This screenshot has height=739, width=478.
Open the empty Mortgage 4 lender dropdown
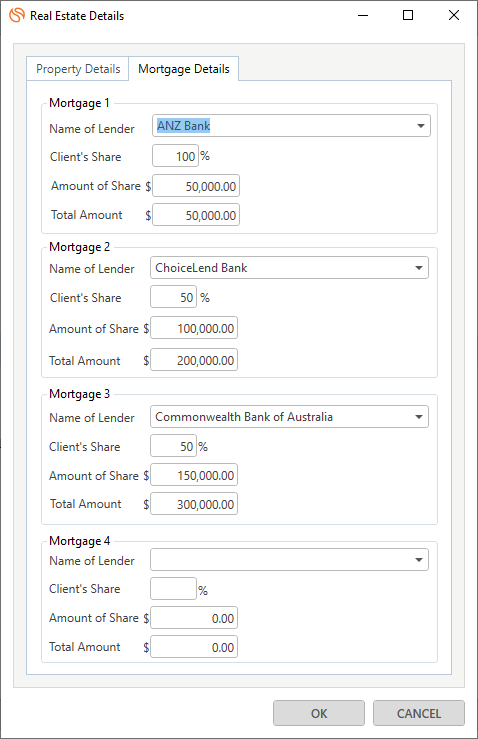pos(289,559)
